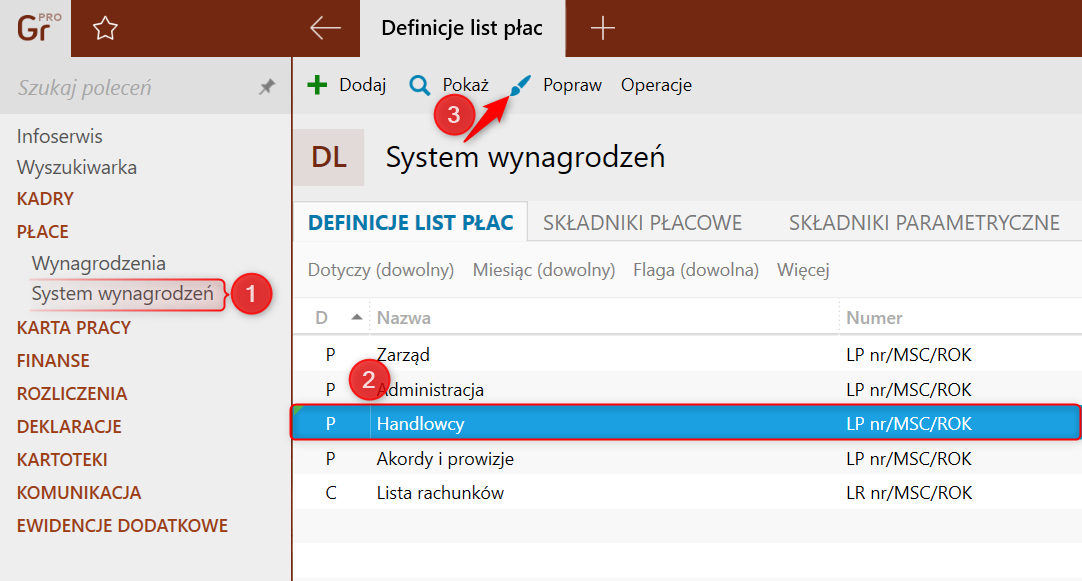
Task: Click the Gr PRO application logo
Action: [x=37, y=28]
